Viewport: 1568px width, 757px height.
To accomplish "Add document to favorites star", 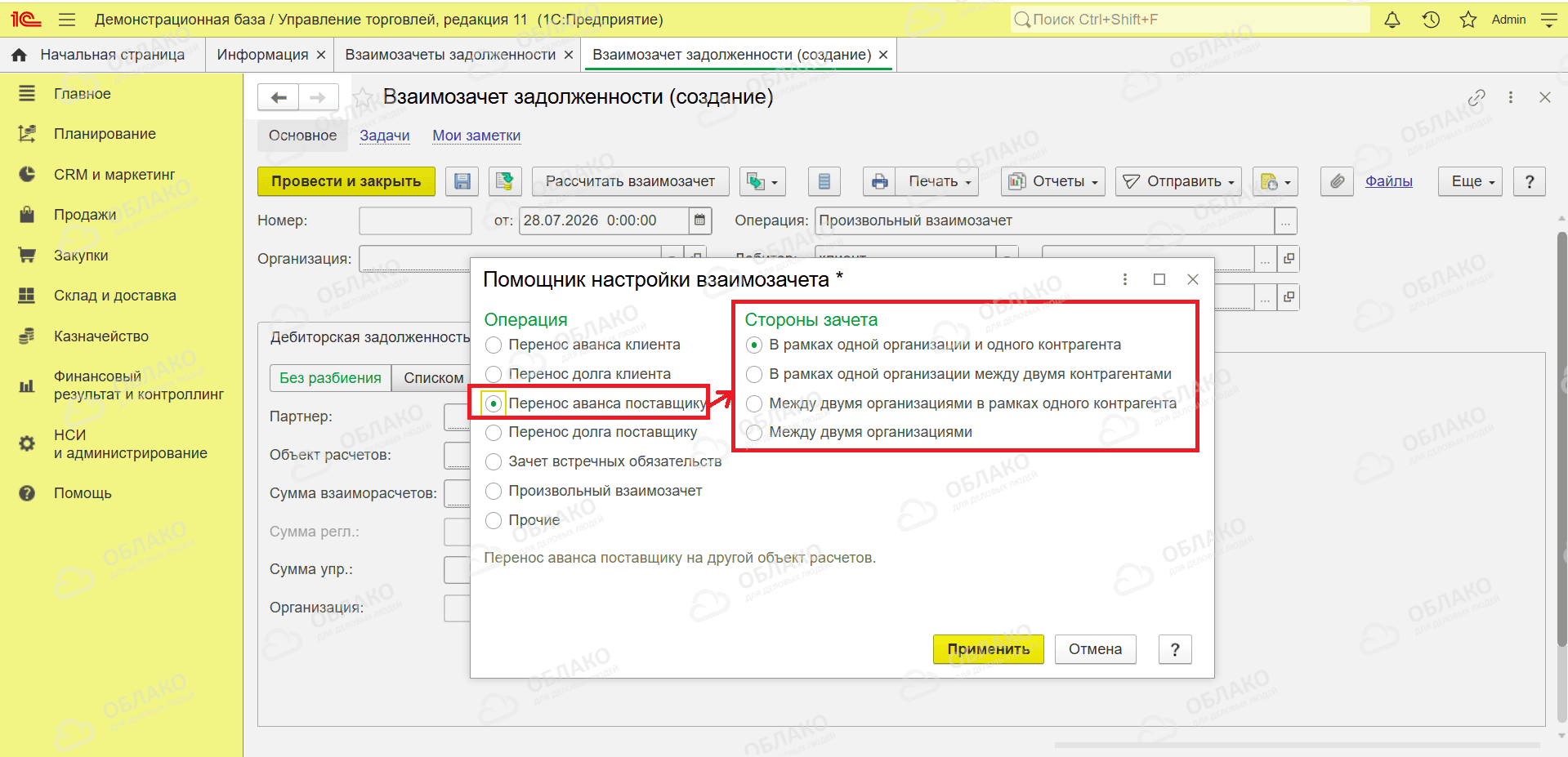I will pos(362,97).
